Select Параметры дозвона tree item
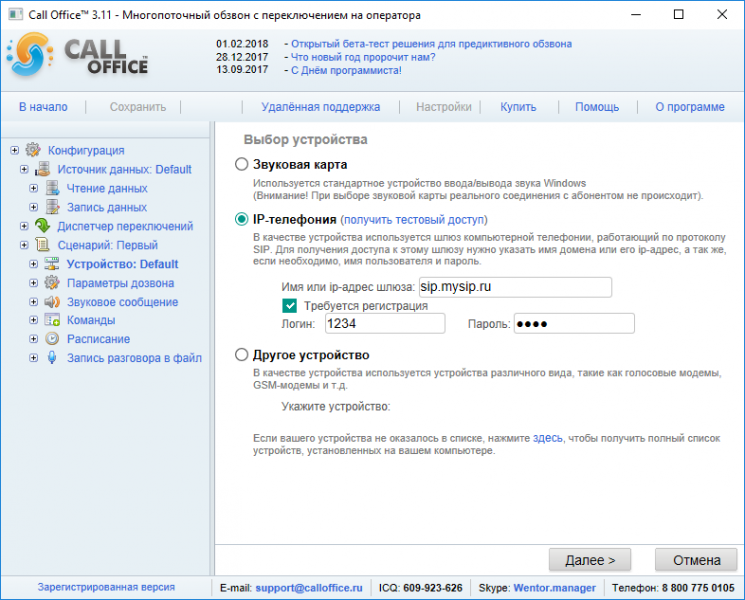Screen dimensions: 745x600 (x=120, y=283)
